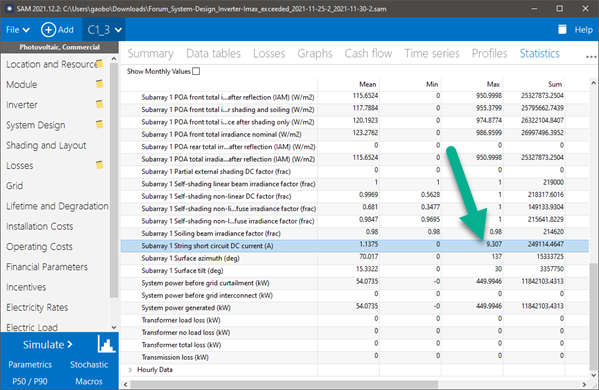Open note icon next to Location and Resource

pyautogui.click(x=99, y=63)
